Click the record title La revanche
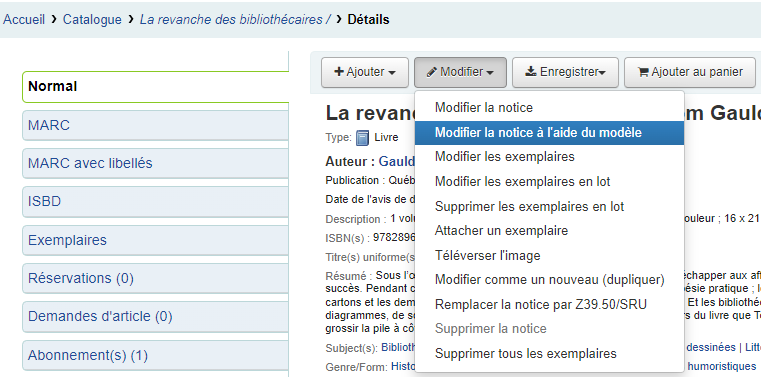The height and width of the screenshot is (377, 761). click(370, 113)
